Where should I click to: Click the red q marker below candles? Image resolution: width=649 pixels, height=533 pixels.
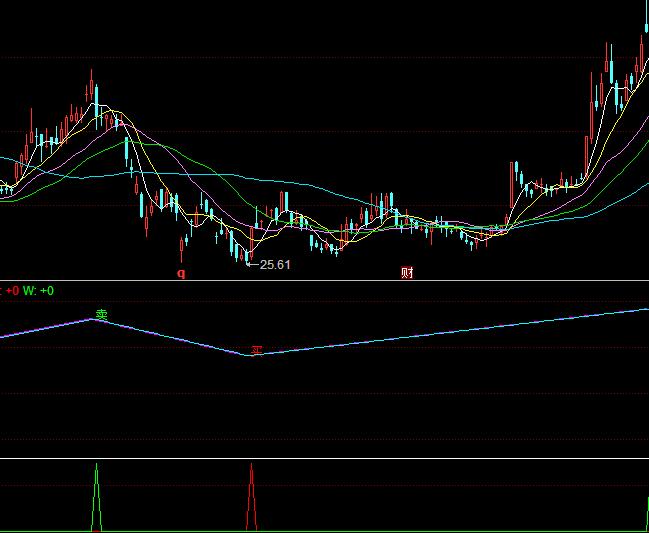coord(181,271)
